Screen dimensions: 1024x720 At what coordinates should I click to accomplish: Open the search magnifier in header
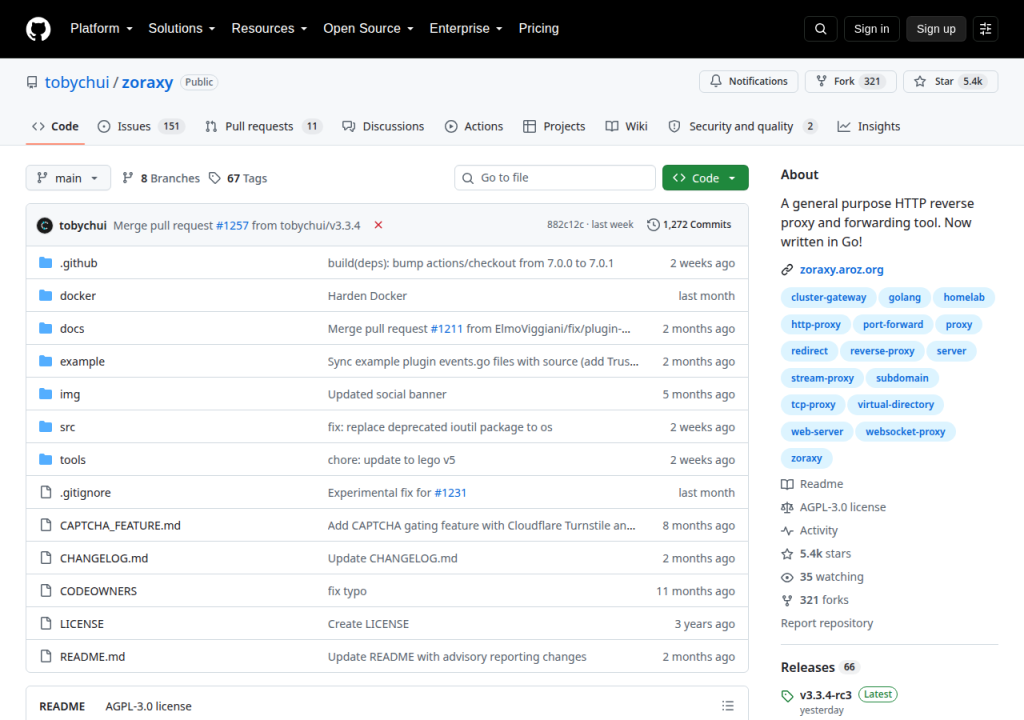point(820,29)
